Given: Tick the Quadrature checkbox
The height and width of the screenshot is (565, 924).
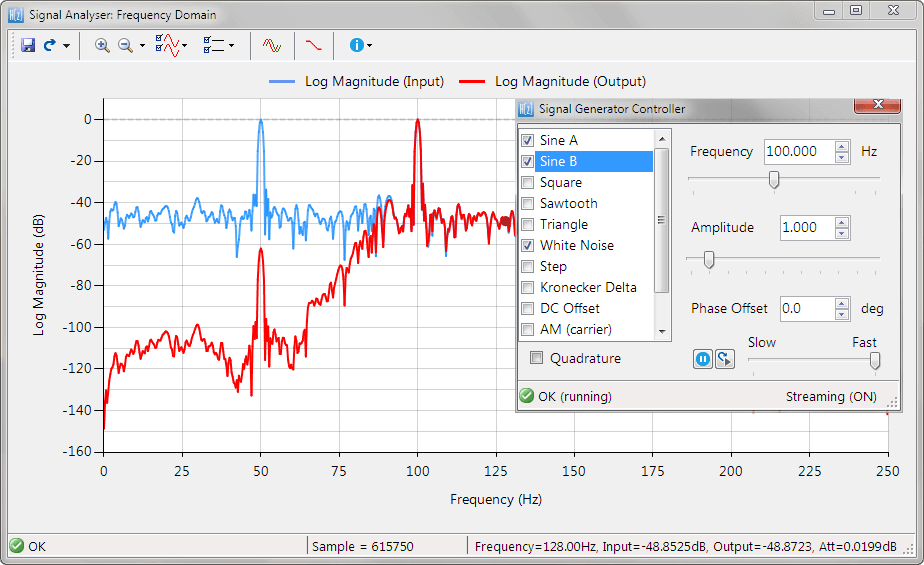Looking at the screenshot, I should pyautogui.click(x=537, y=358).
